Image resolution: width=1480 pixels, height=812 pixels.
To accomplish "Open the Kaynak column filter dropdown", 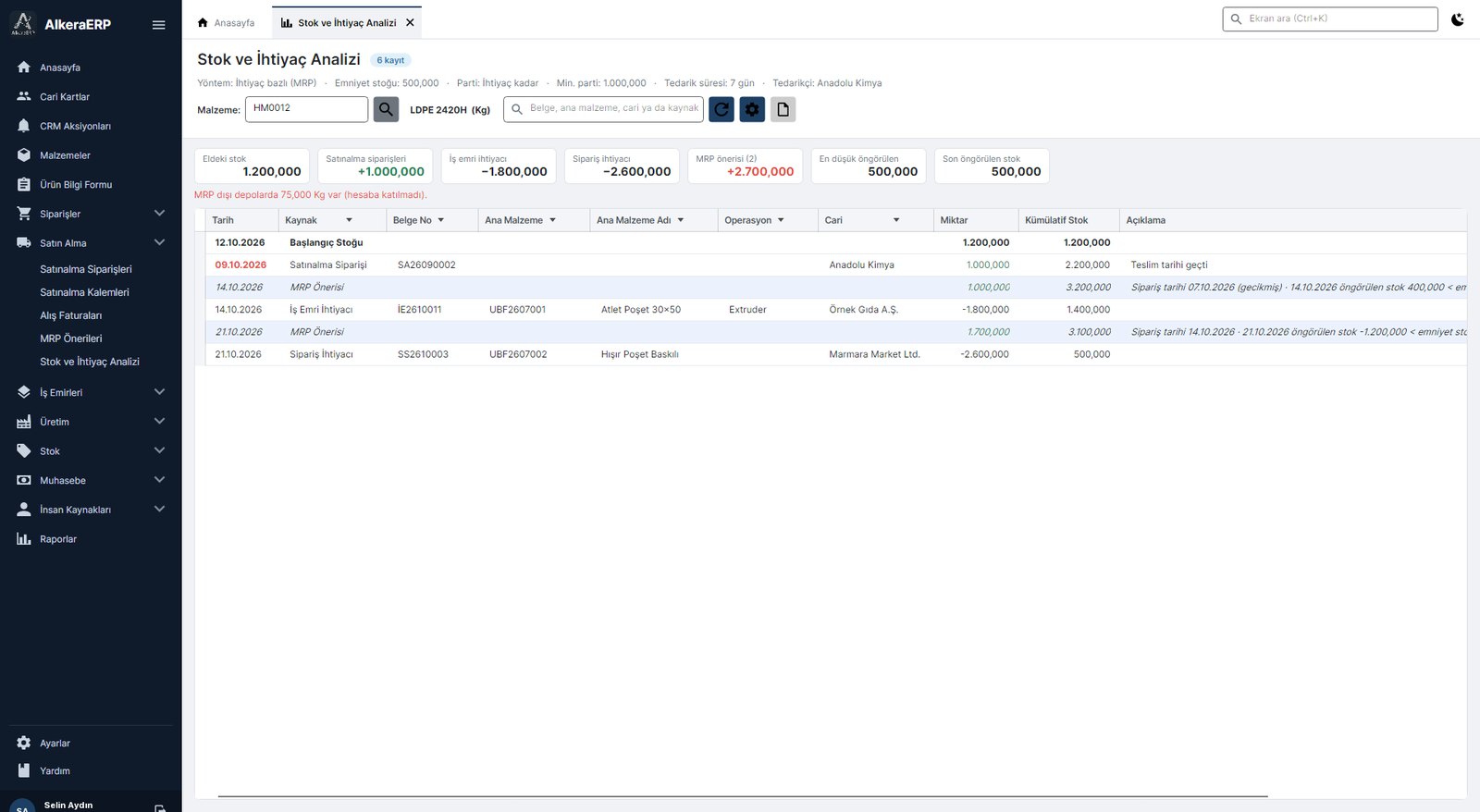I will 349,220.
